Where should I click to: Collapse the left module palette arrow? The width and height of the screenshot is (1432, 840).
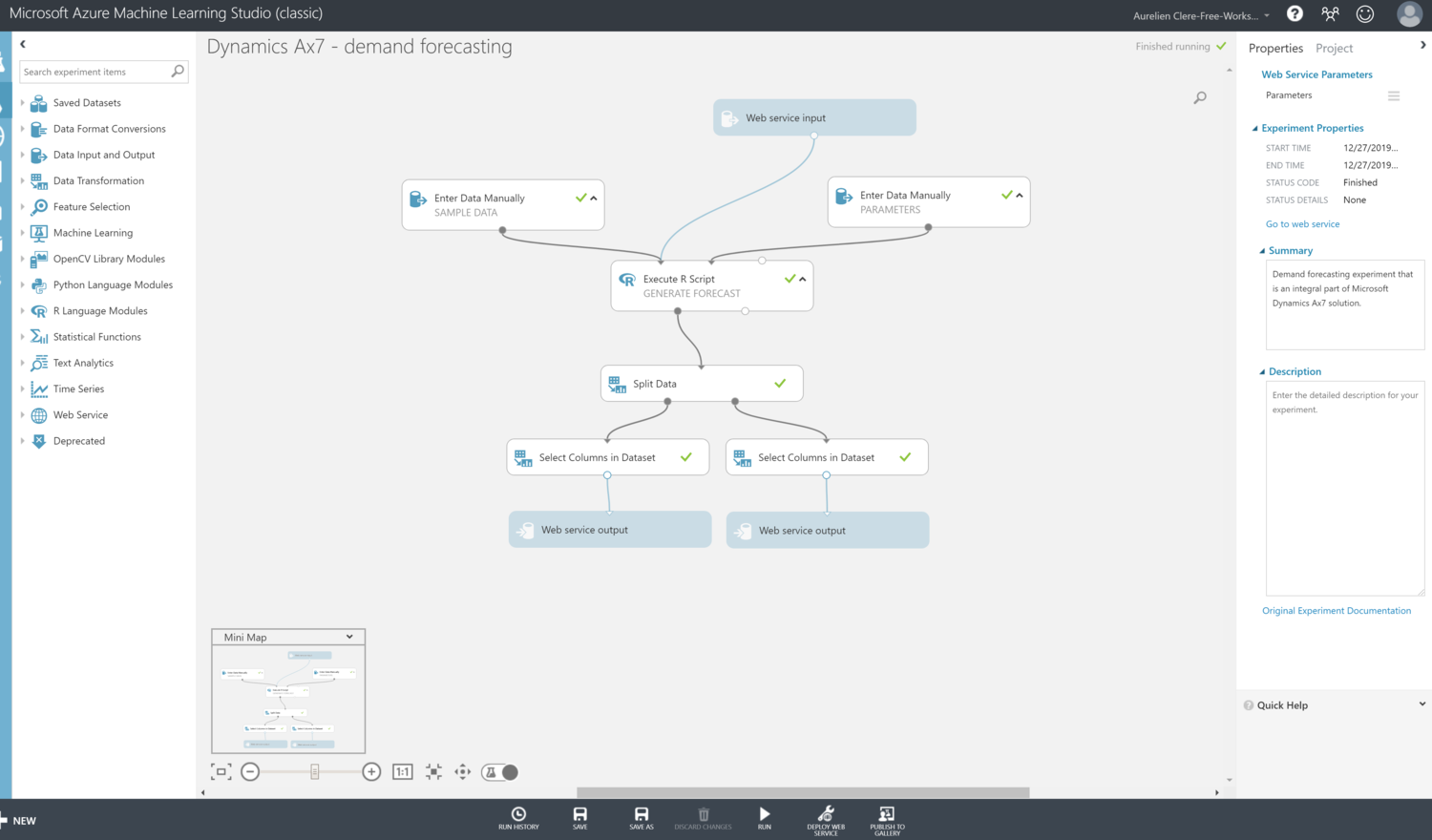(23, 44)
